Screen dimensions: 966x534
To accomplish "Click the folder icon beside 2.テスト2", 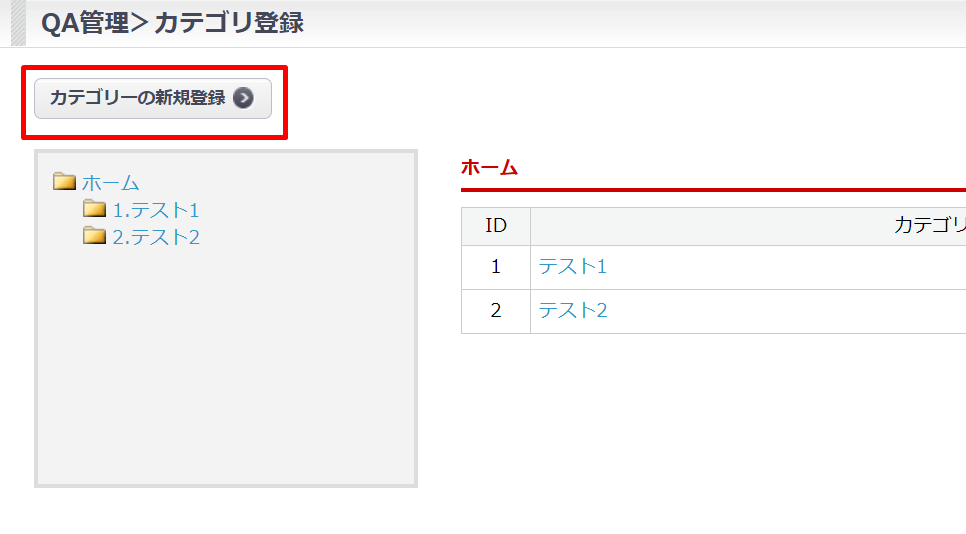I will (x=95, y=236).
